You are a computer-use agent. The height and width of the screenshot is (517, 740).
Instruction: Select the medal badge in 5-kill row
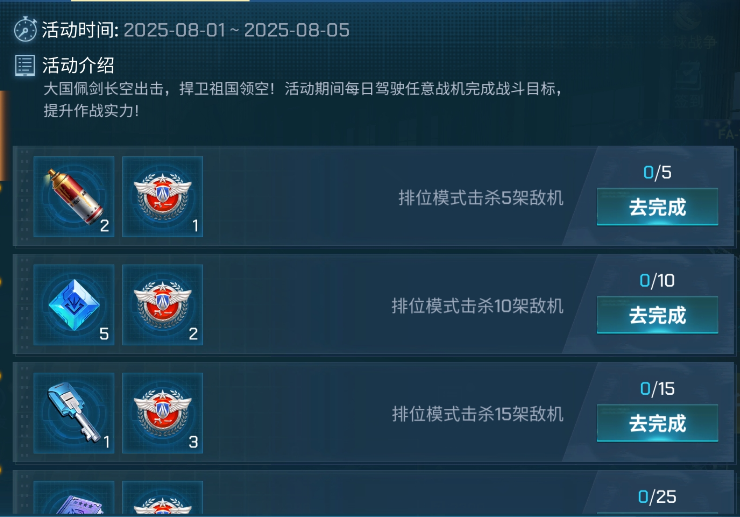pyautogui.click(x=162, y=196)
